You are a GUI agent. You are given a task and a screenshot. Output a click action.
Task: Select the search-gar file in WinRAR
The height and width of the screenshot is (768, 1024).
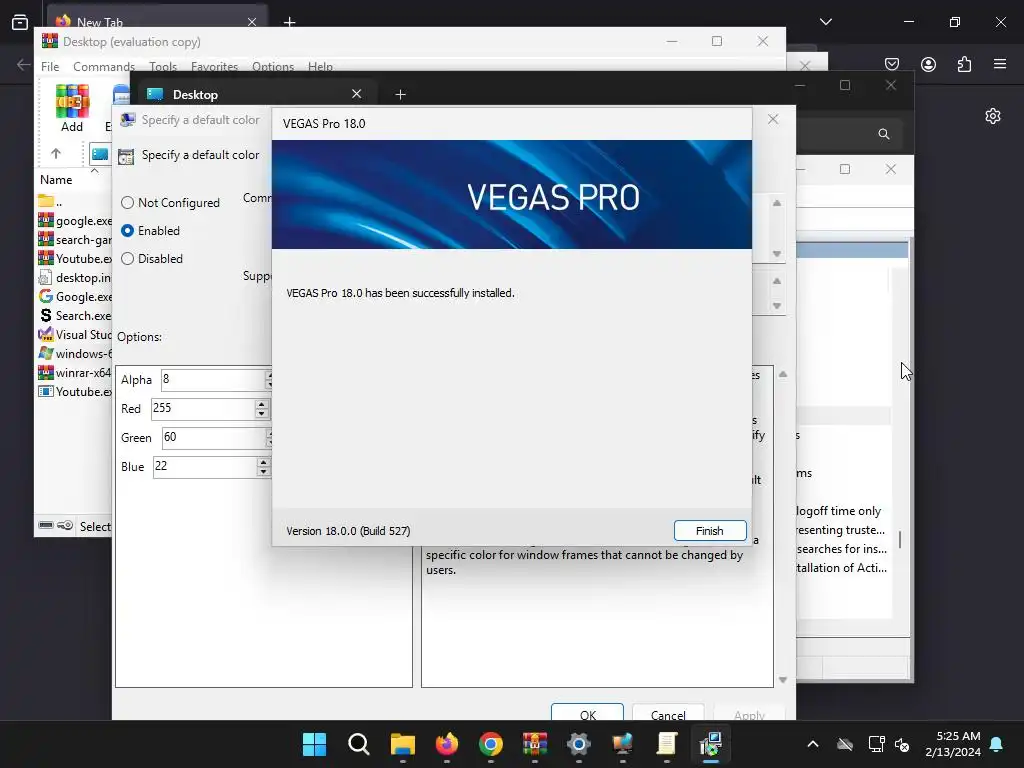74,240
